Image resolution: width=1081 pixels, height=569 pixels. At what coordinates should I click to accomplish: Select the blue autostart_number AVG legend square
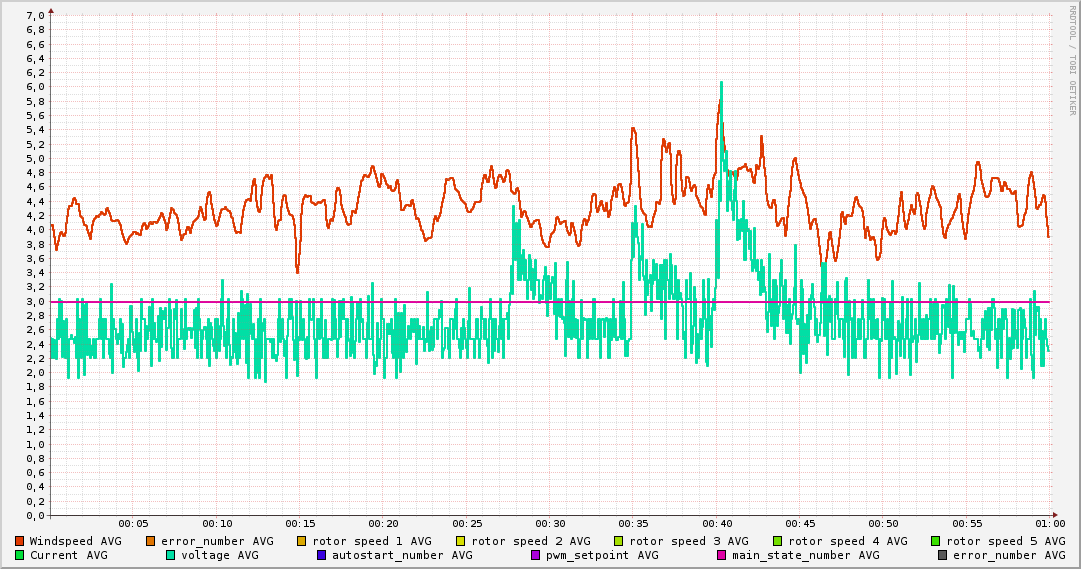[x=322, y=555]
